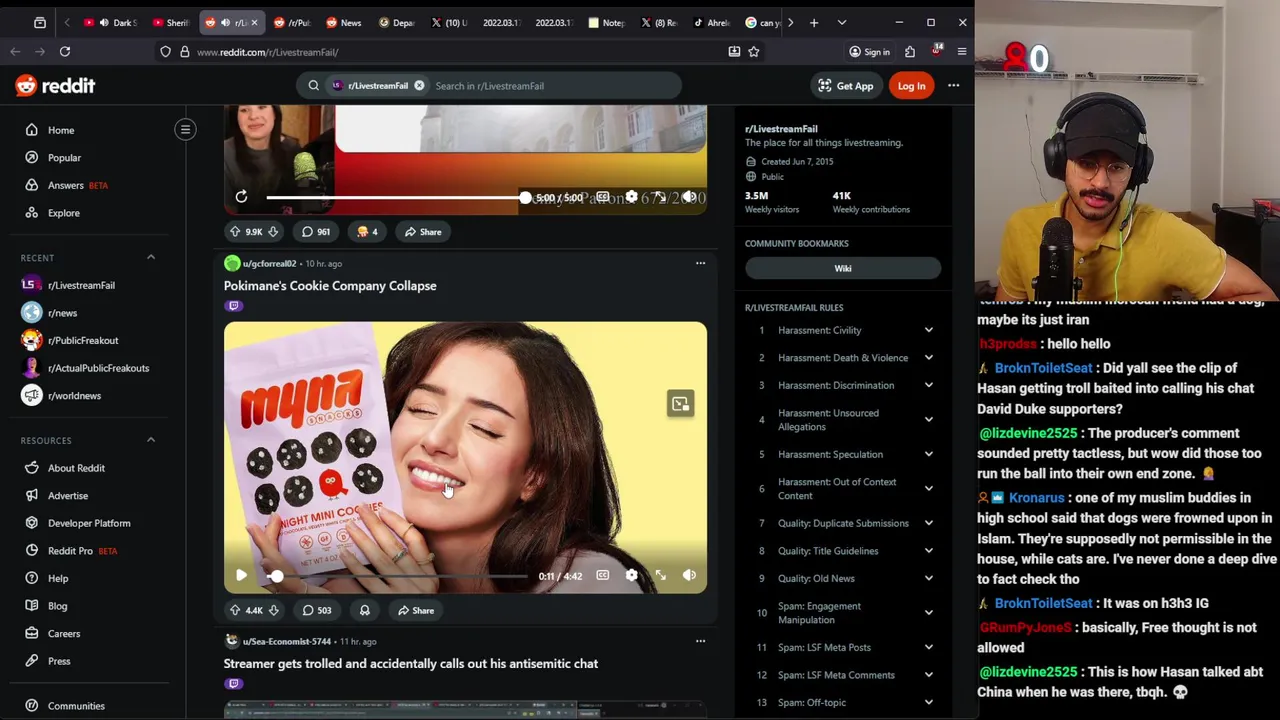Open a new browser tab with plus
1280x720 pixels.
[x=814, y=22]
